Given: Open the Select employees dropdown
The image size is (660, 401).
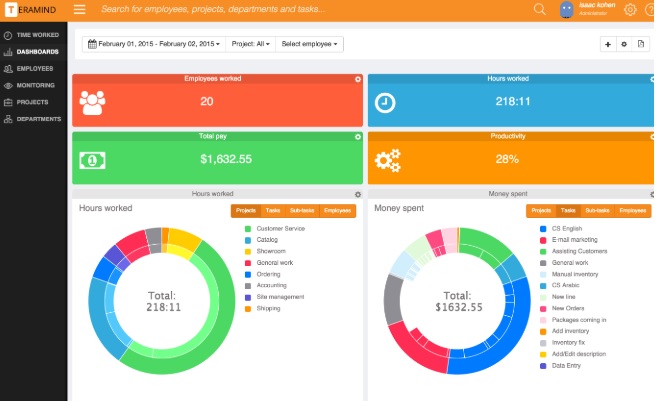Looking at the screenshot, I should coord(310,44).
